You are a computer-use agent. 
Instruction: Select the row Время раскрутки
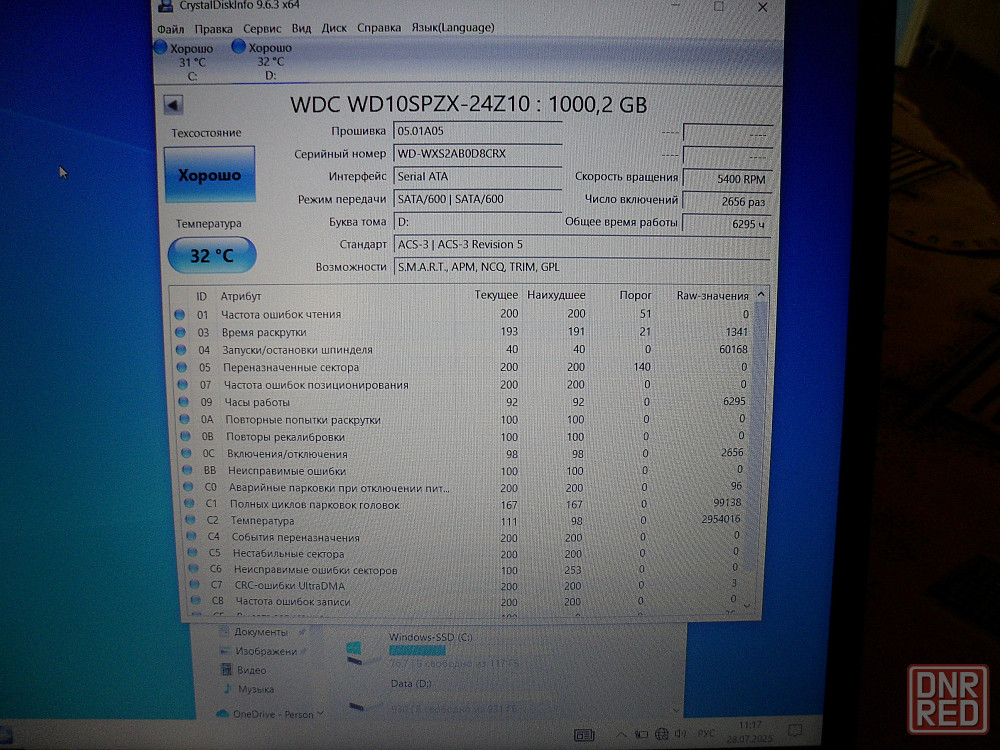(463, 332)
